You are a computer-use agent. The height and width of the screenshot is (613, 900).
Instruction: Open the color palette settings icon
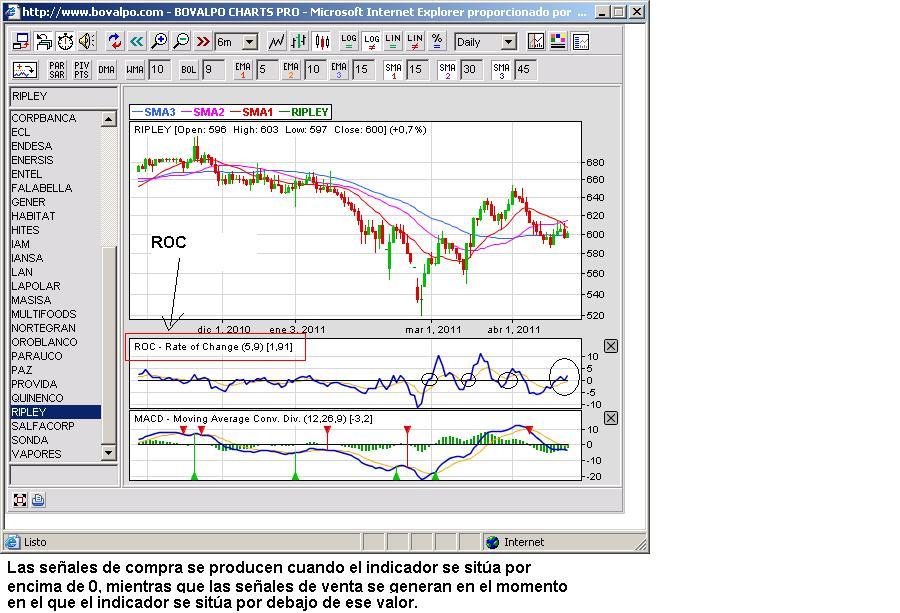558,41
